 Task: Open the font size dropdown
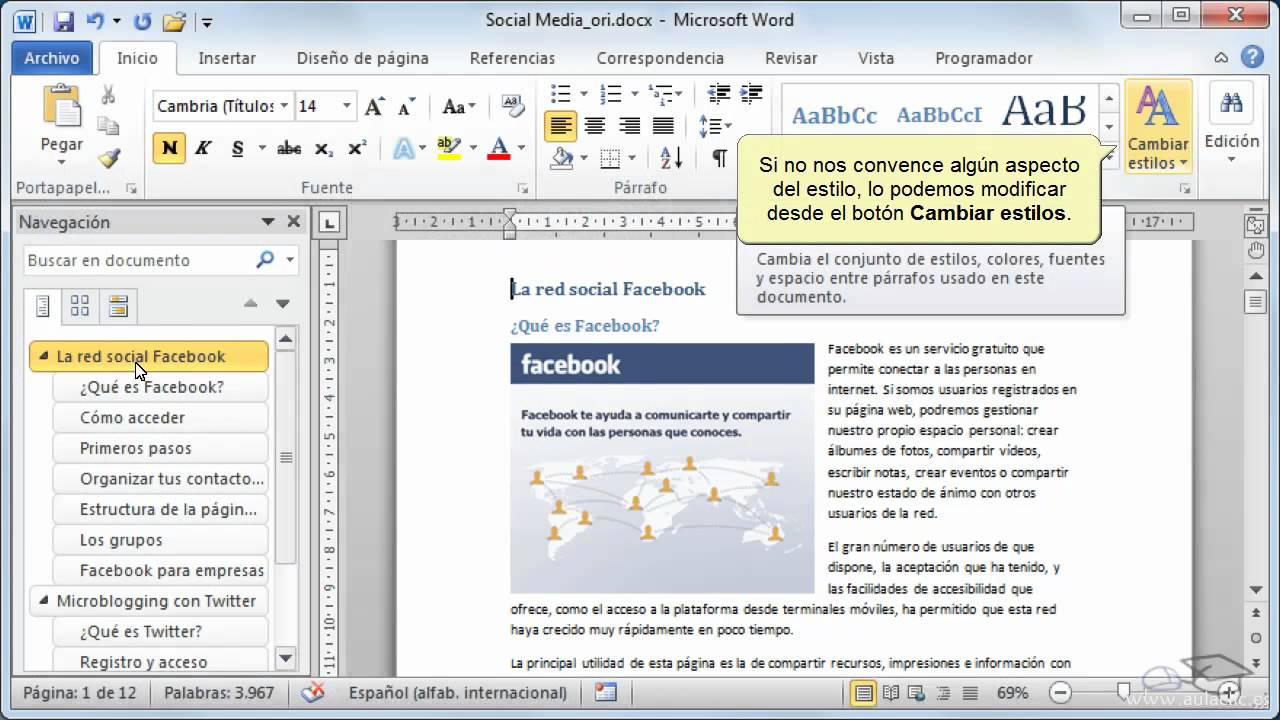click(x=347, y=106)
